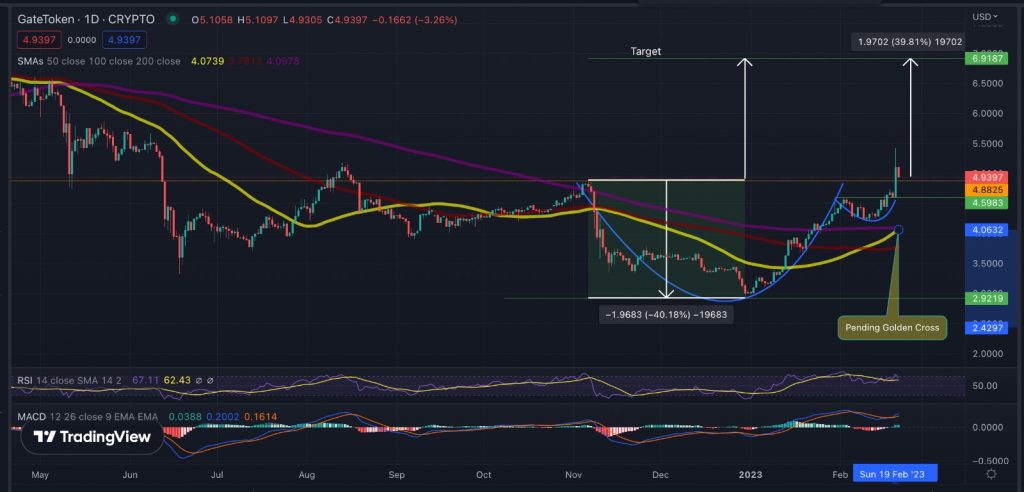Click the green market status dot

(172, 19)
